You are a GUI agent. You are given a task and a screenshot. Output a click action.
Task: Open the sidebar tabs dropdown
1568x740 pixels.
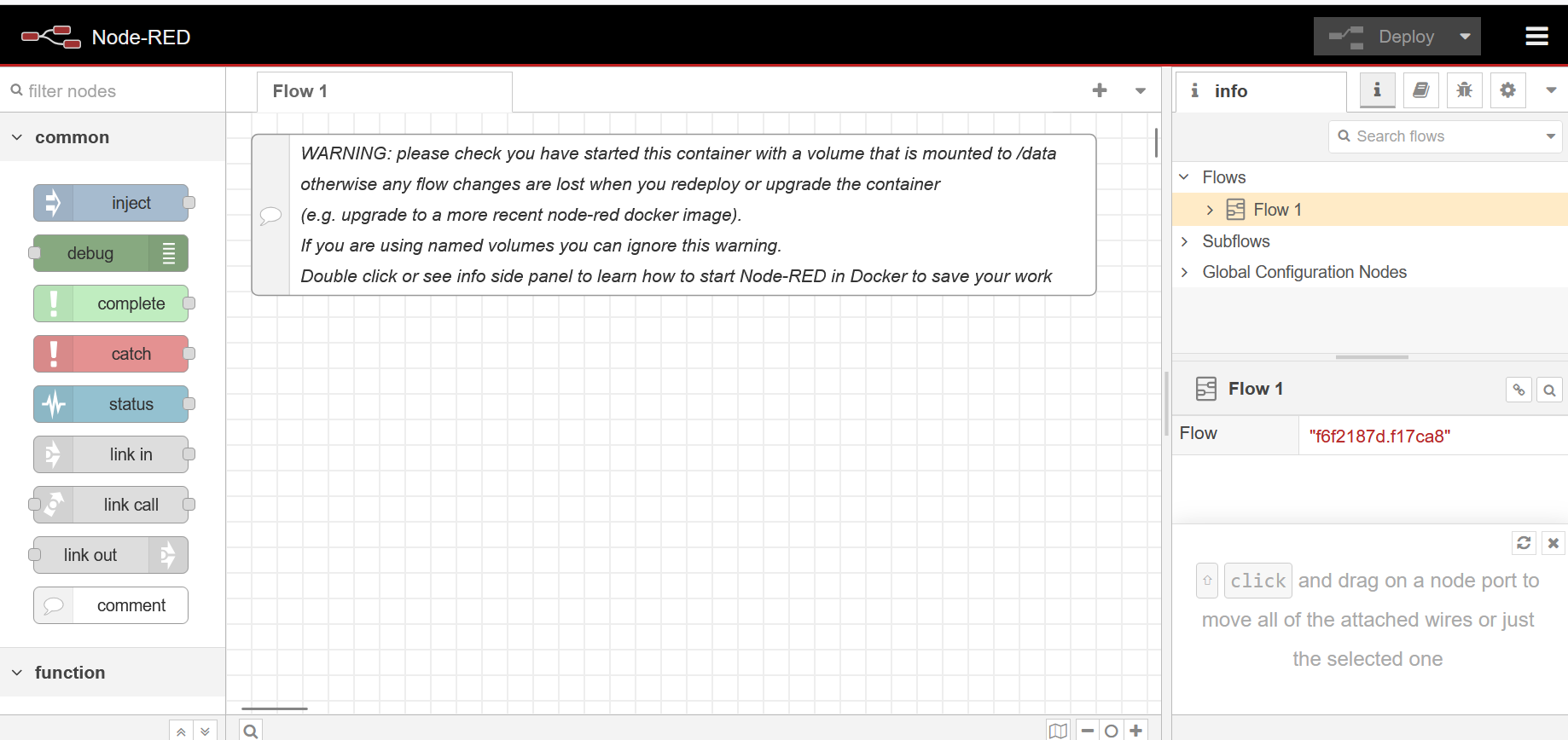pos(1551,90)
